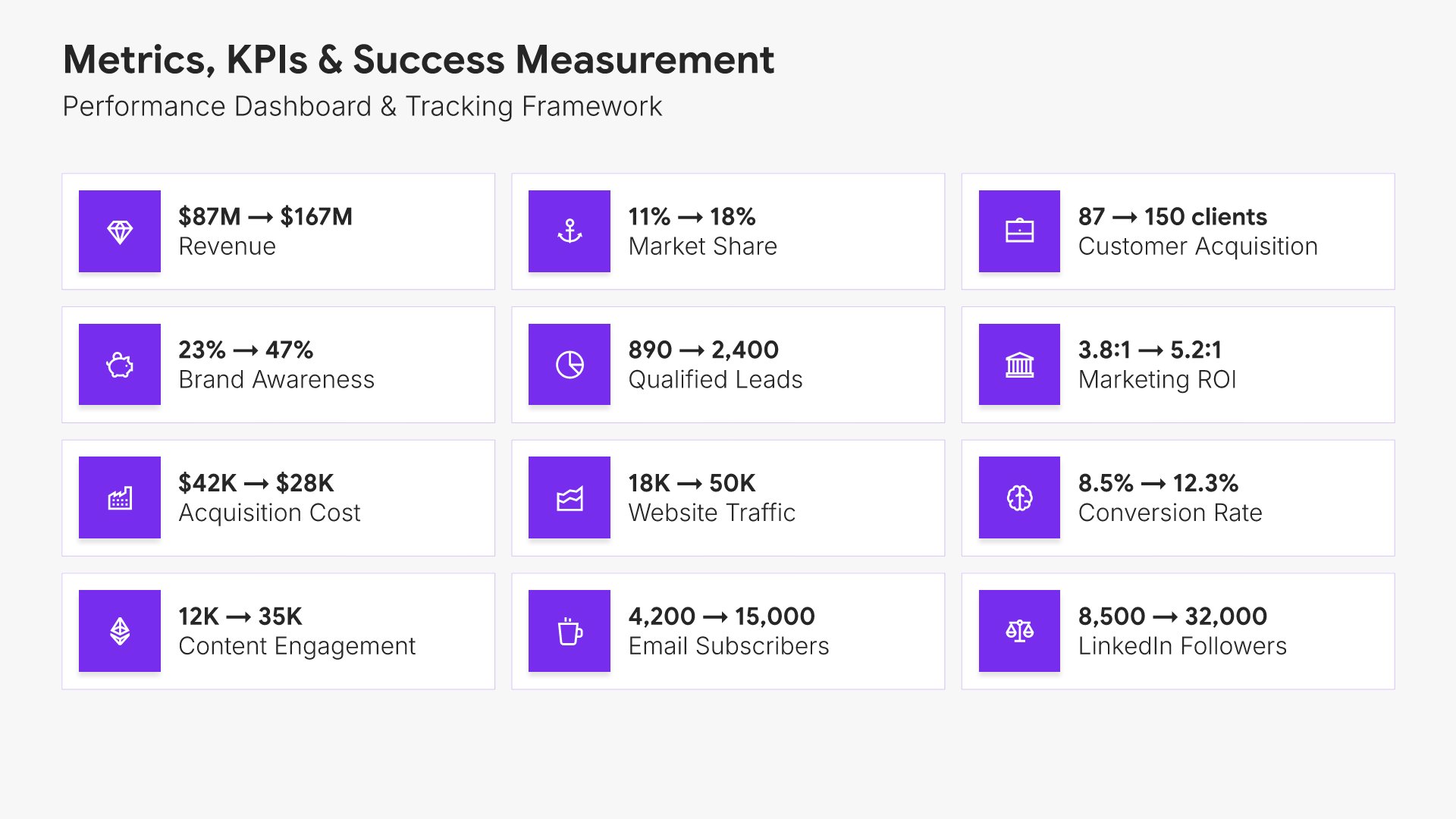Click the briefcase icon for Customer Acquisition
1456x819 pixels.
(x=1019, y=231)
